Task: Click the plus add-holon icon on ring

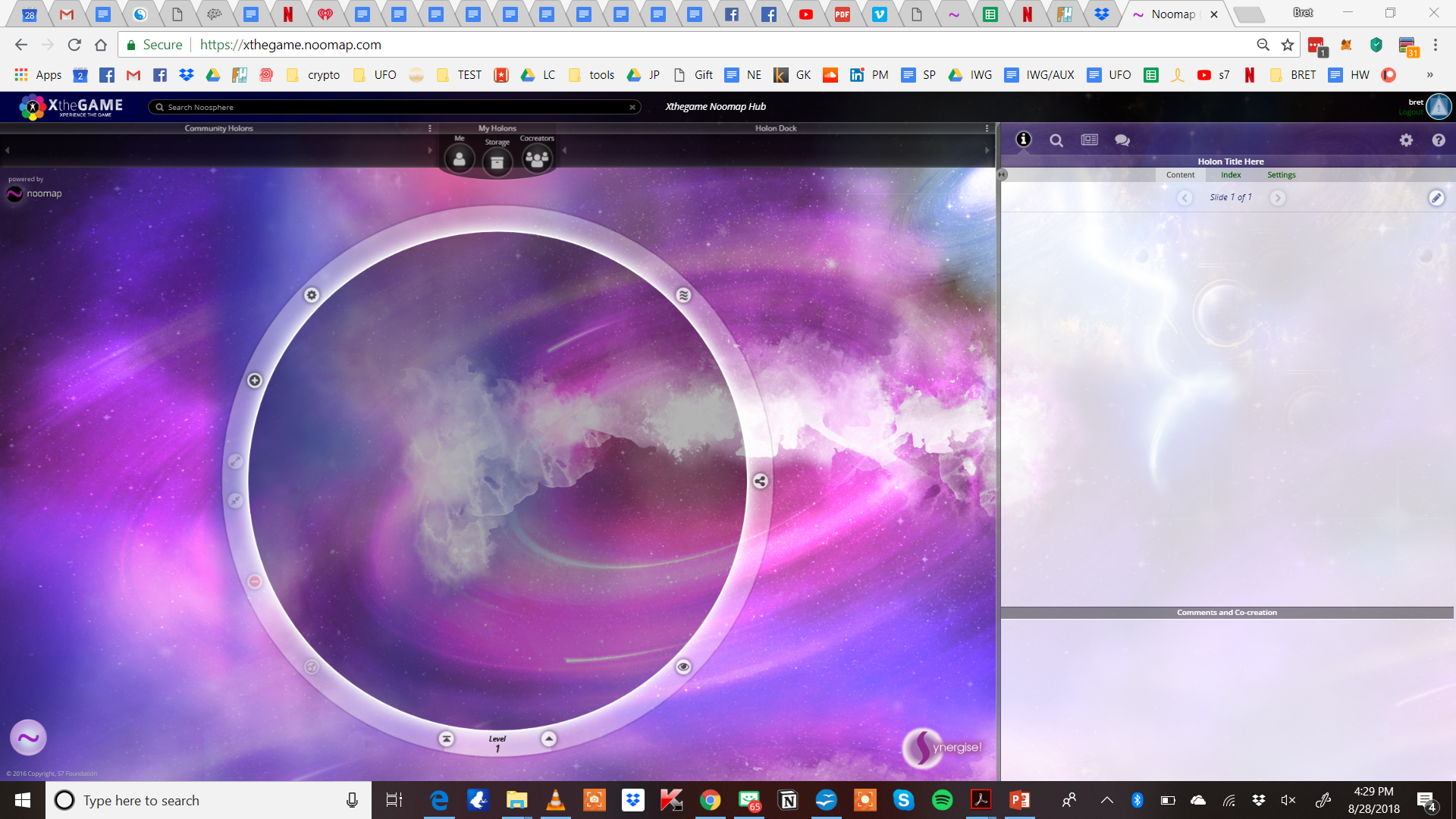Action: click(x=255, y=380)
